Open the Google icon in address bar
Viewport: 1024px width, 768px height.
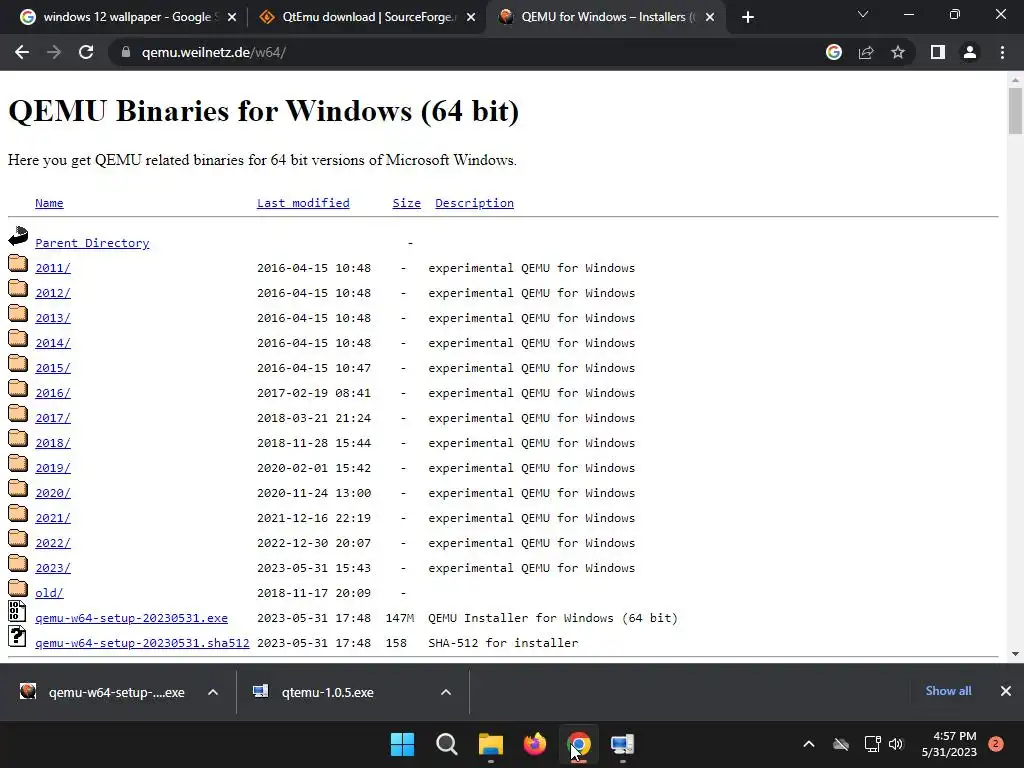point(834,52)
